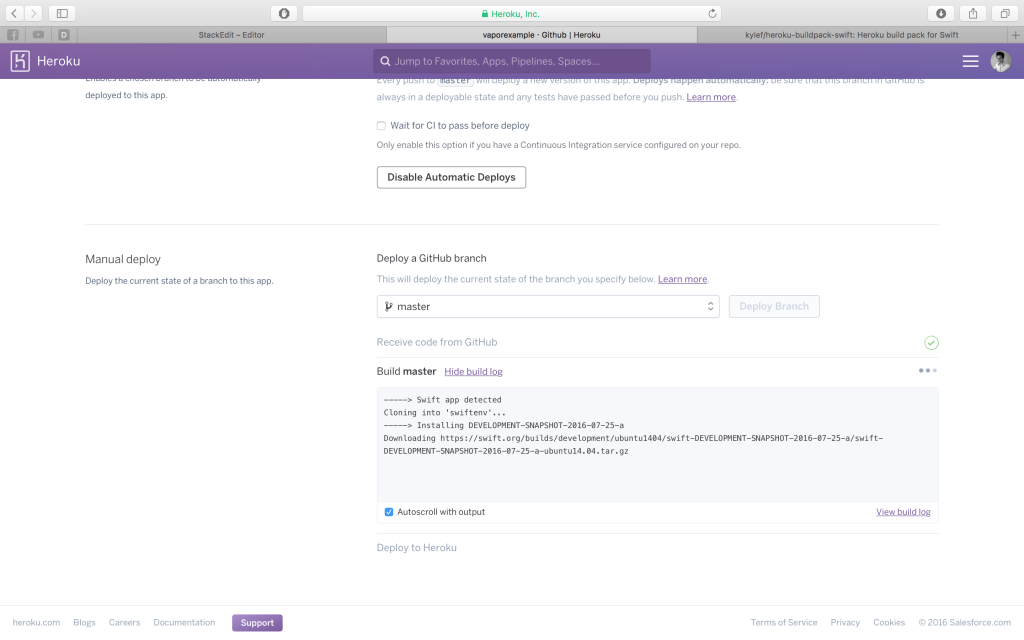Toggle the Safari sidebar icon
The height and width of the screenshot is (640, 1024).
(62, 13)
